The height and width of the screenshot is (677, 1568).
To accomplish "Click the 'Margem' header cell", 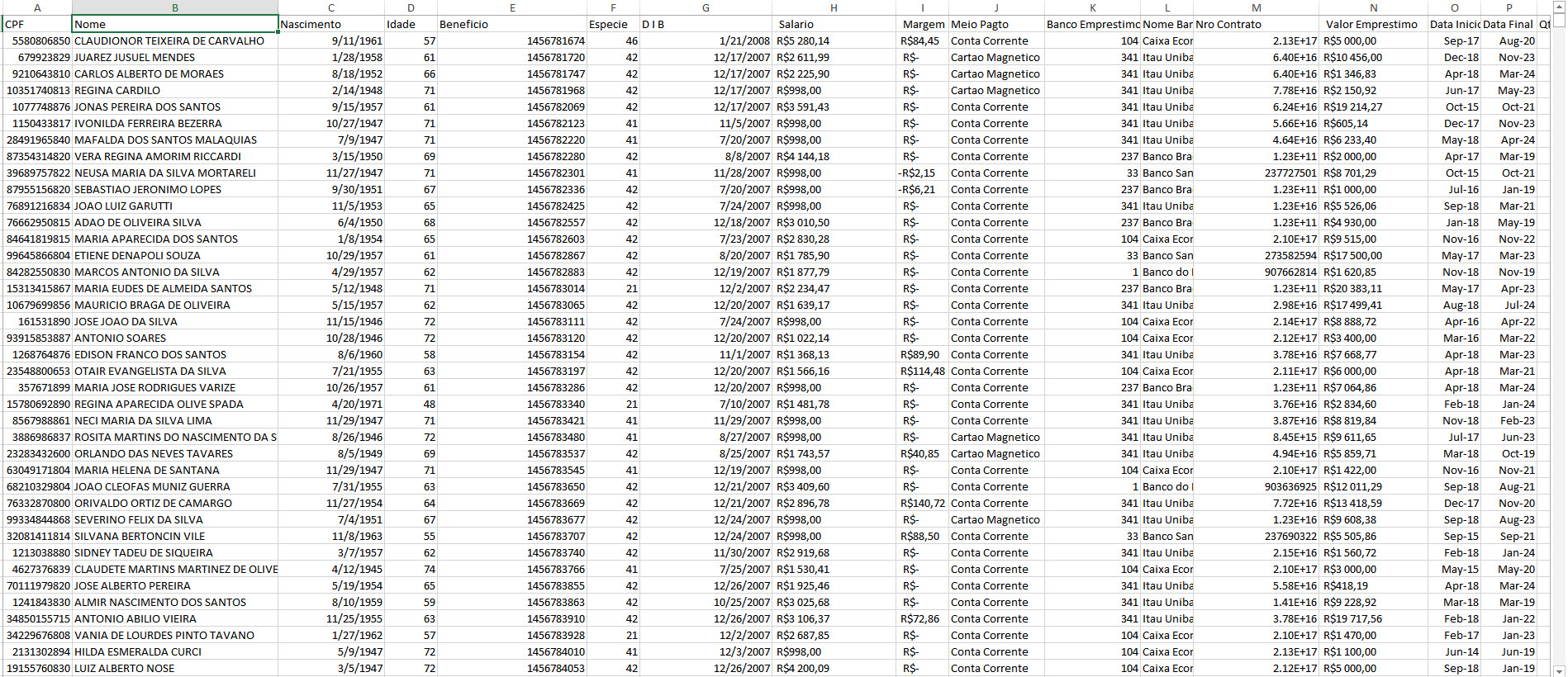I will coord(923,24).
